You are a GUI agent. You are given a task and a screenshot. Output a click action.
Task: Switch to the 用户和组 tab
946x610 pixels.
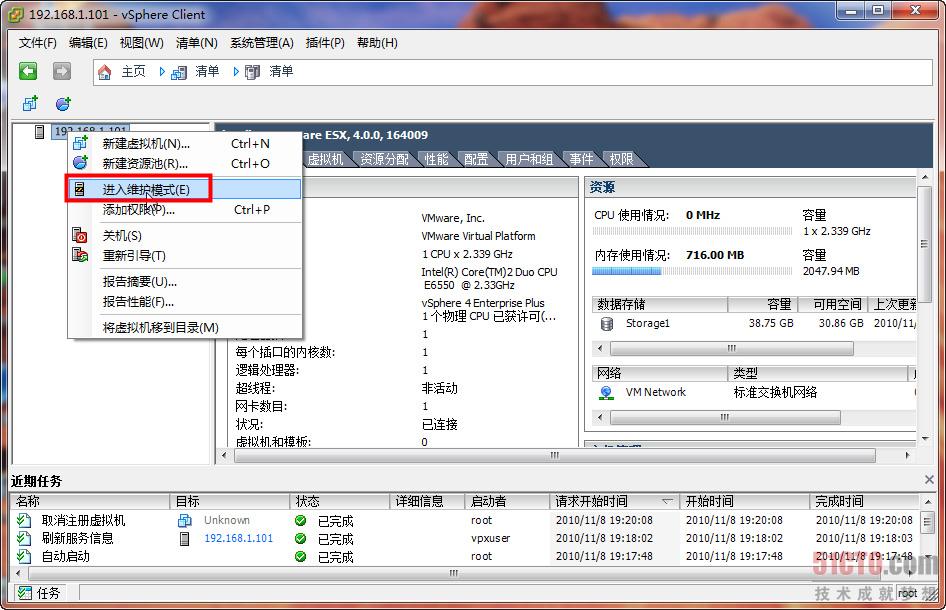tap(529, 159)
